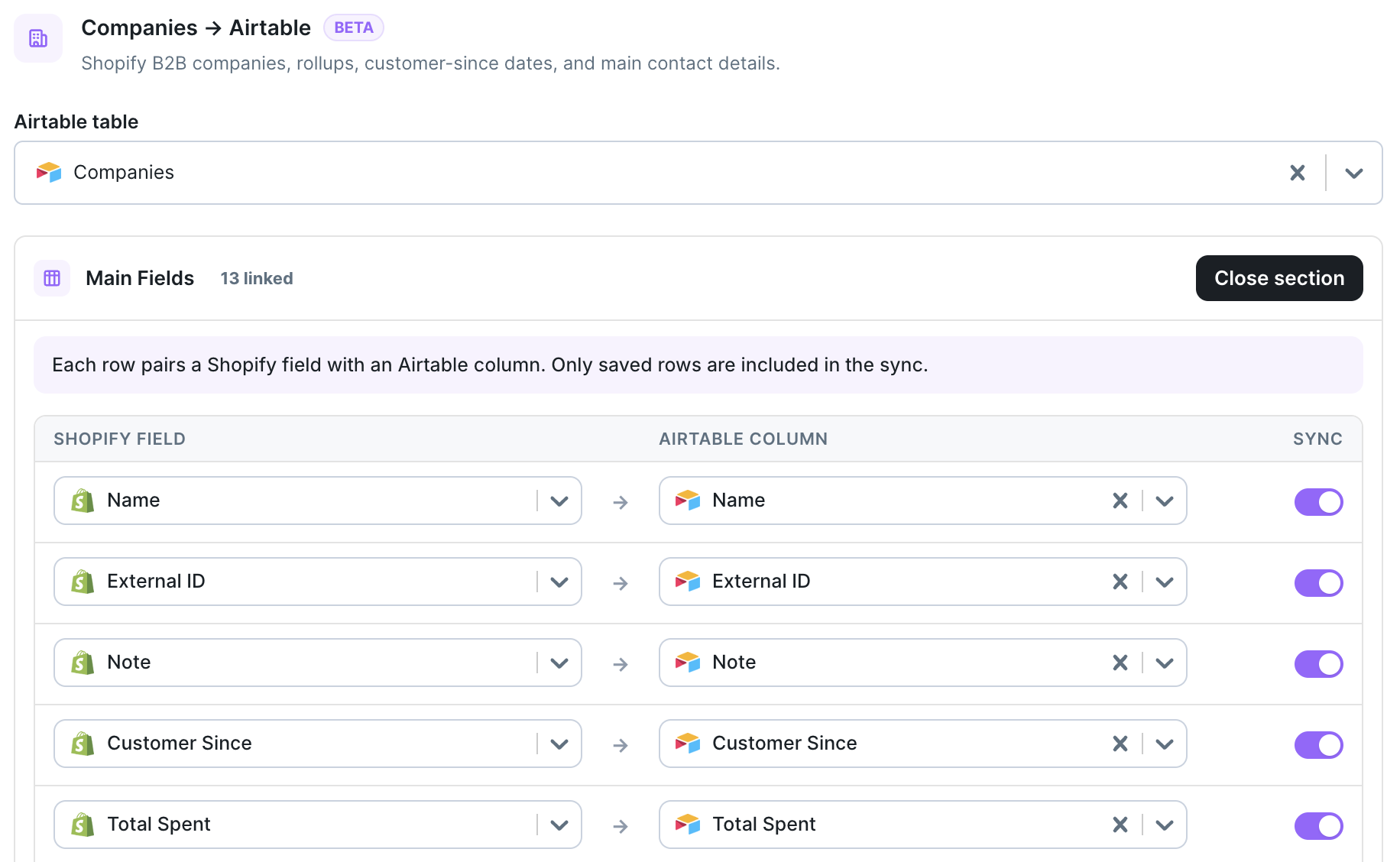
Task: Expand the Airtable Note column chevron
Action: click(x=1165, y=663)
